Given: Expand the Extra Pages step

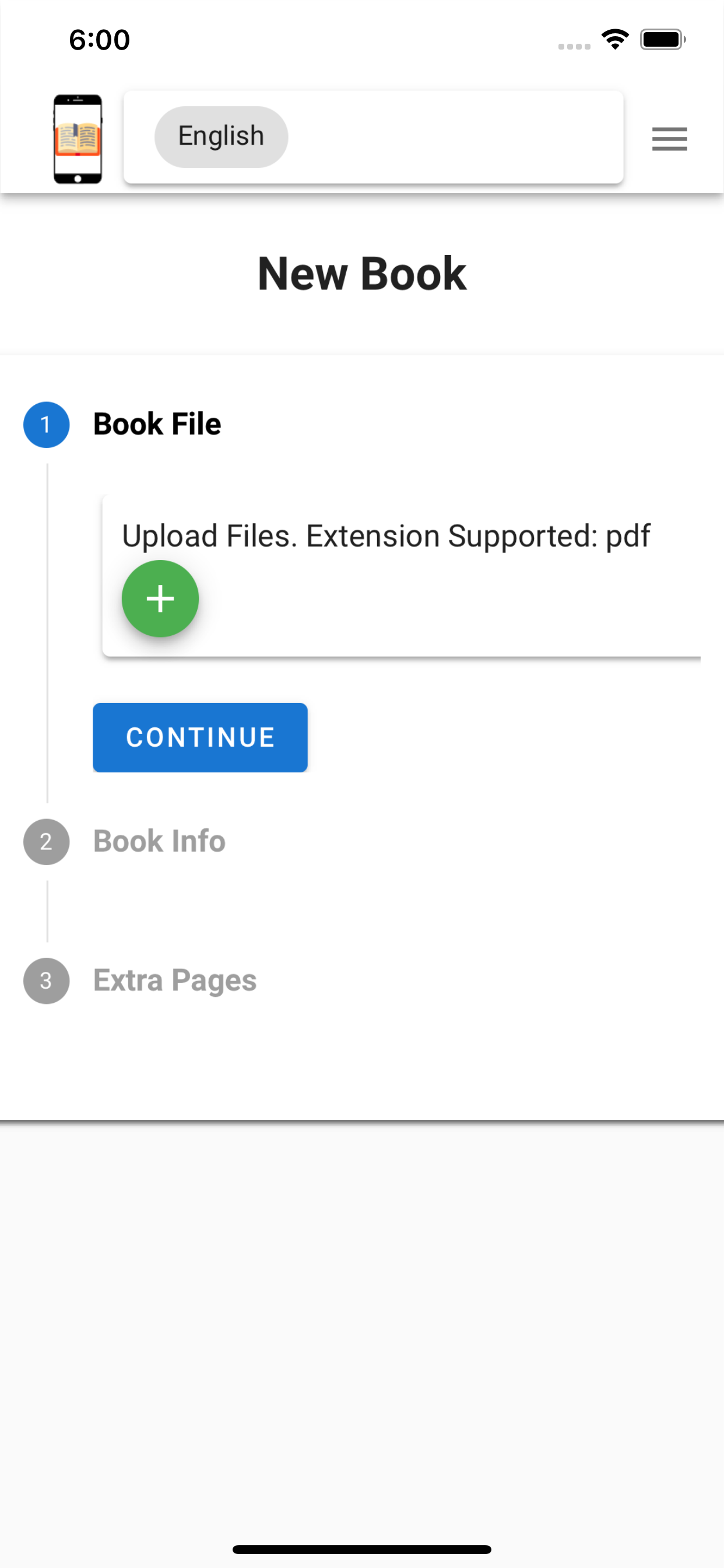Looking at the screenshot, I should pyautogui.click(x=175, y=981).
